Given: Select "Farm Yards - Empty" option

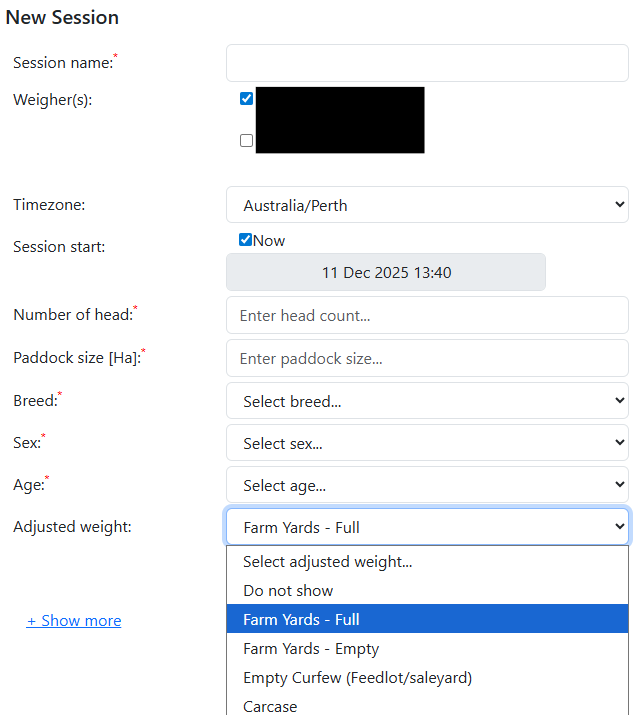Looking at the screenshot, I should tap(311, 649).
